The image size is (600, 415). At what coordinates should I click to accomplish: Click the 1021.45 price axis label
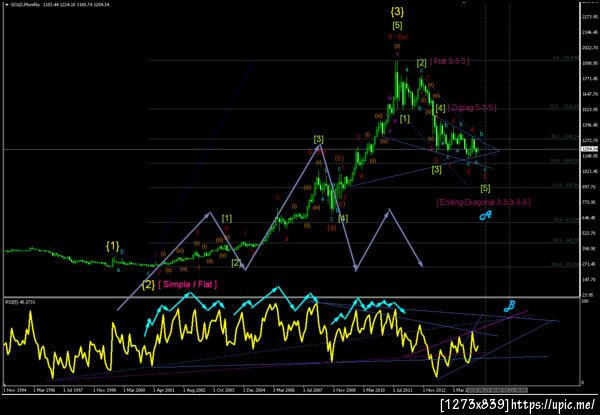pos(590,171)
